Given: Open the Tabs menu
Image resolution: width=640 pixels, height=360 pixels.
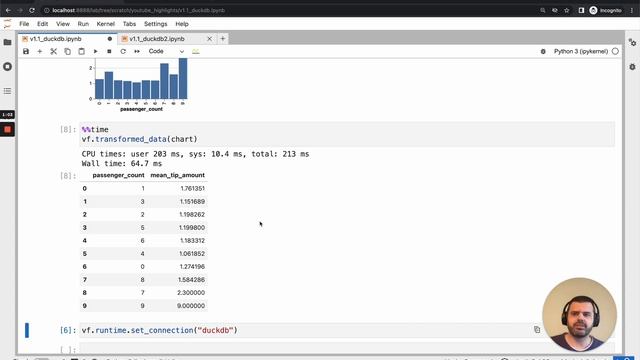Looking at the screenshot, I should click(x=129, y=24).
